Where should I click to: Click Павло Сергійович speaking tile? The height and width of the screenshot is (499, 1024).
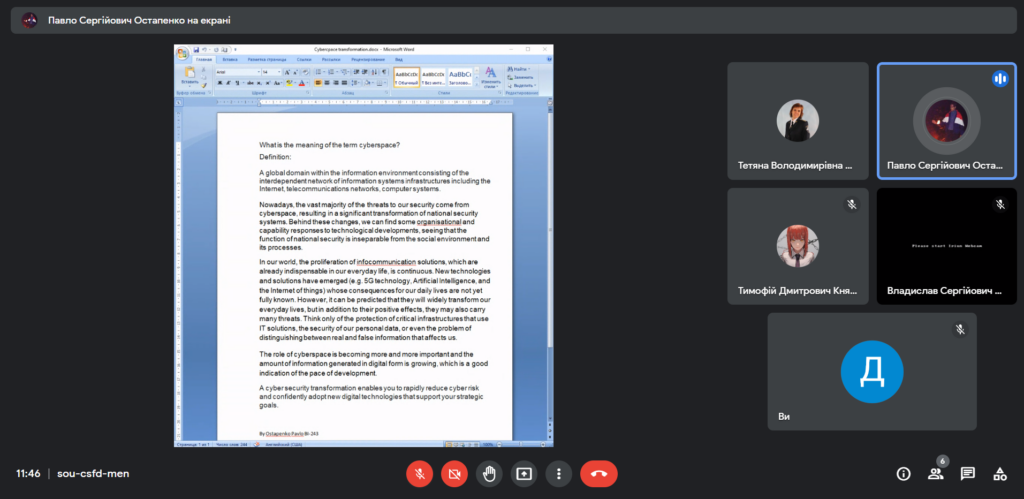tap(946, 120)
